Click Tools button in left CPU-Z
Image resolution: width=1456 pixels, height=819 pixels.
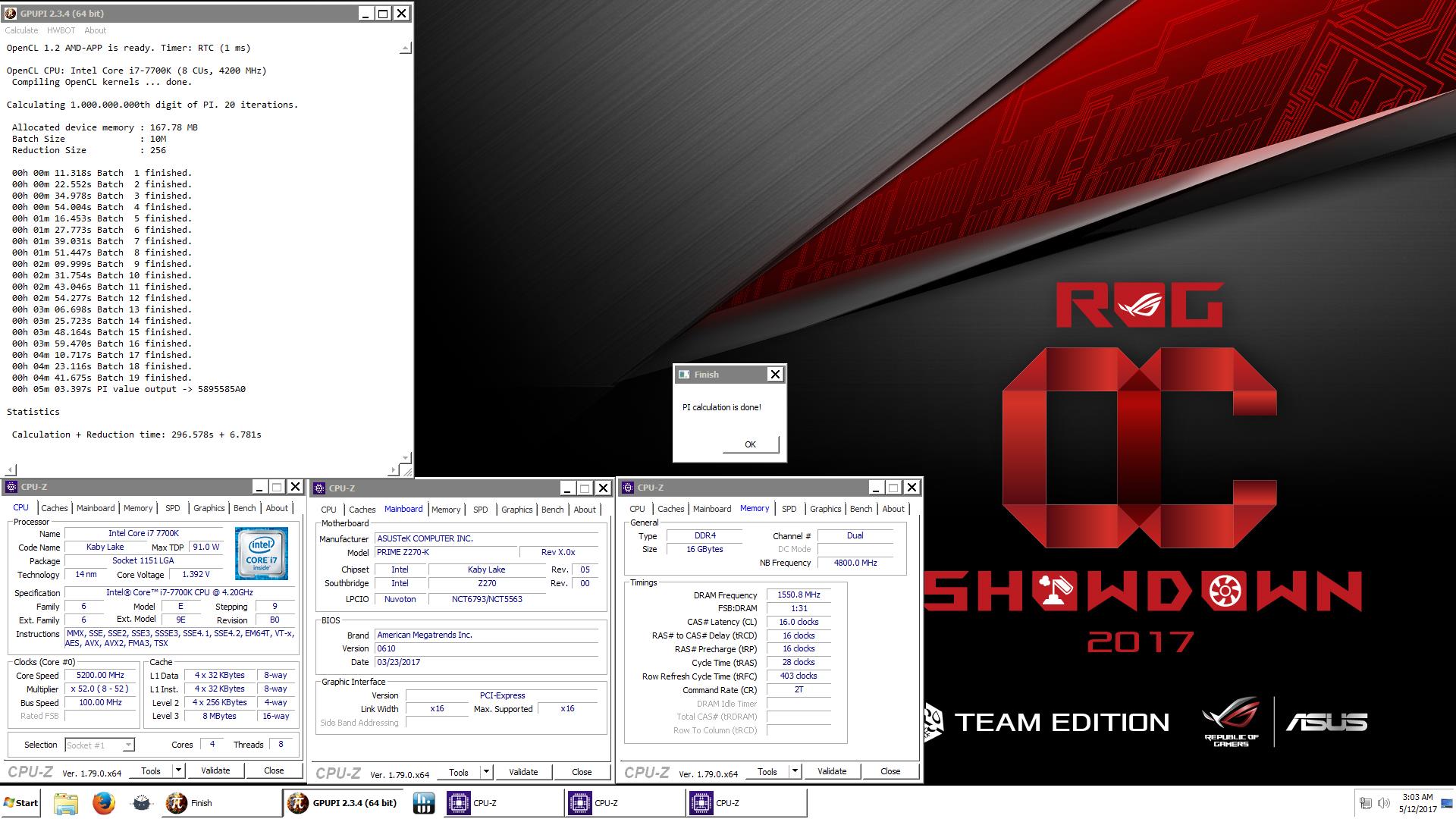pos(151,770)
